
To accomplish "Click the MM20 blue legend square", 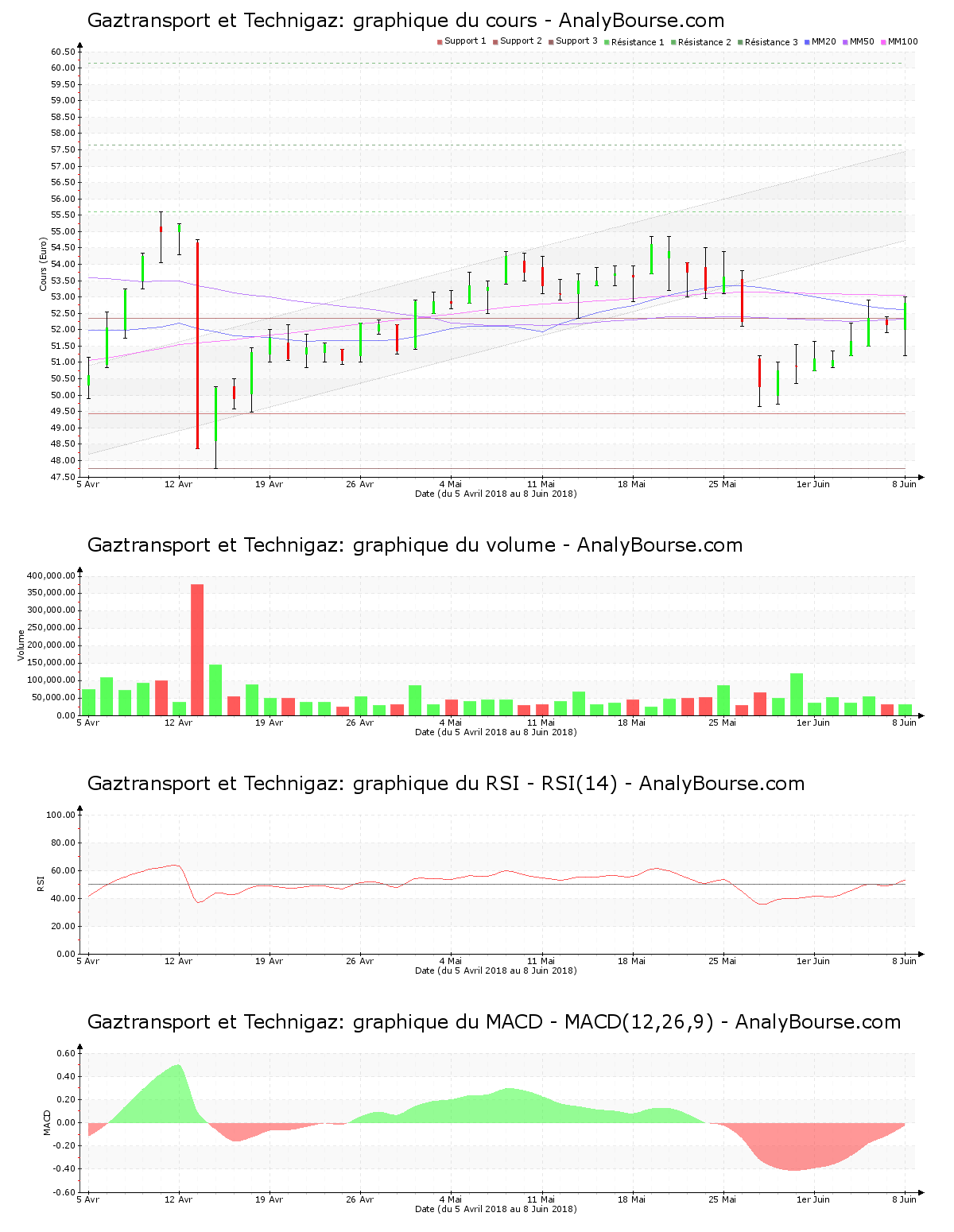I will (x=807, y=41).
